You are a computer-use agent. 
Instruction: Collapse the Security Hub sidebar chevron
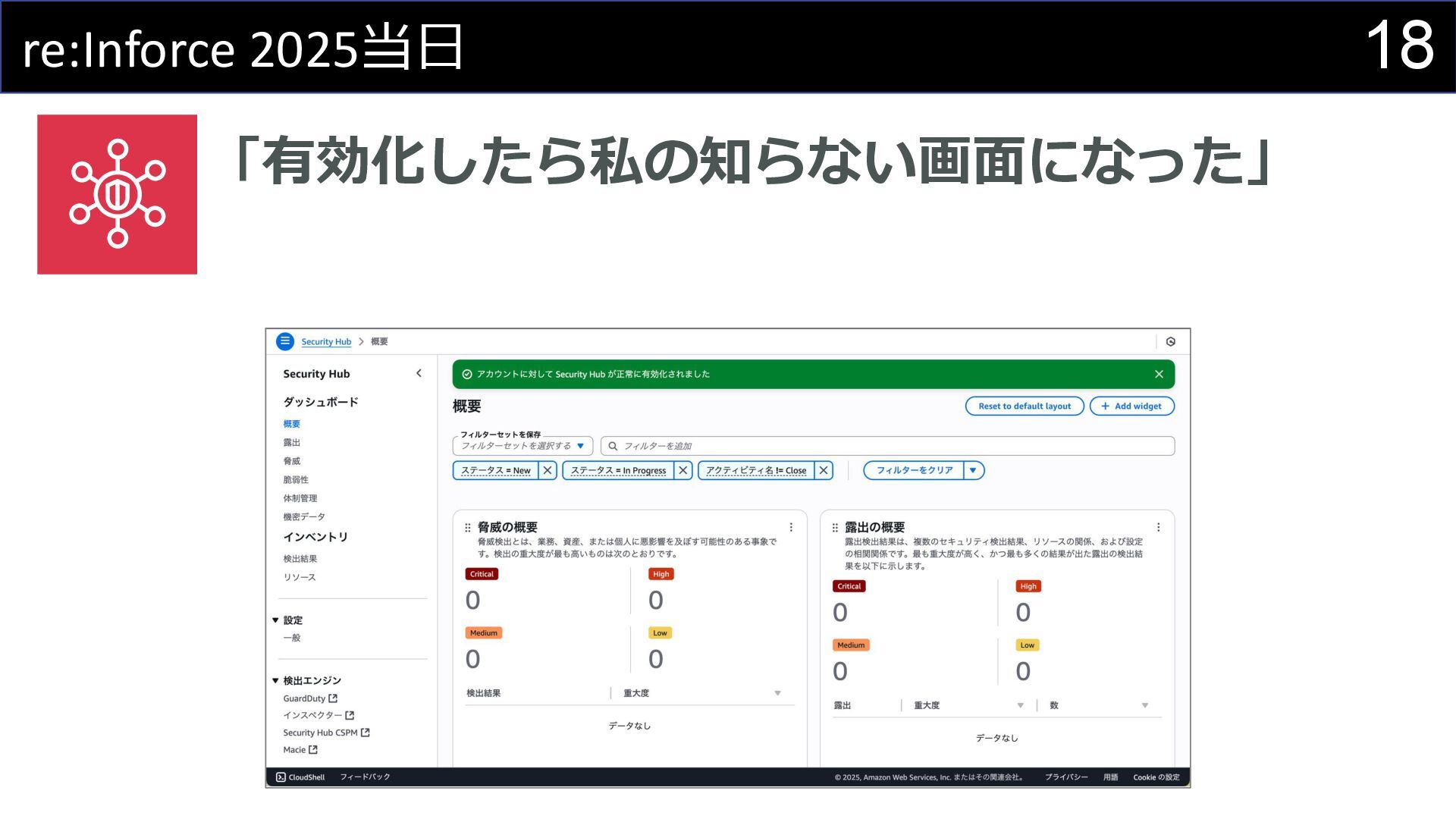419,373
